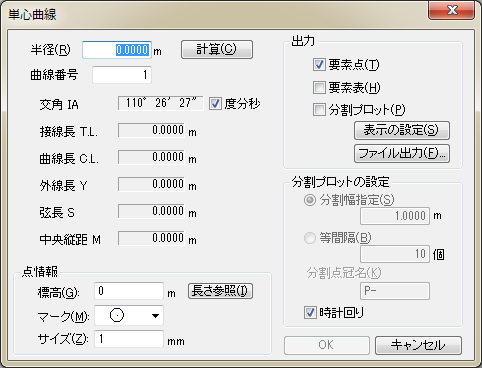Viewport: 482px width, 368px height.
Task: Click the 計算(C) calculate button
Action: pyautogui.click(x=217, y=50)
